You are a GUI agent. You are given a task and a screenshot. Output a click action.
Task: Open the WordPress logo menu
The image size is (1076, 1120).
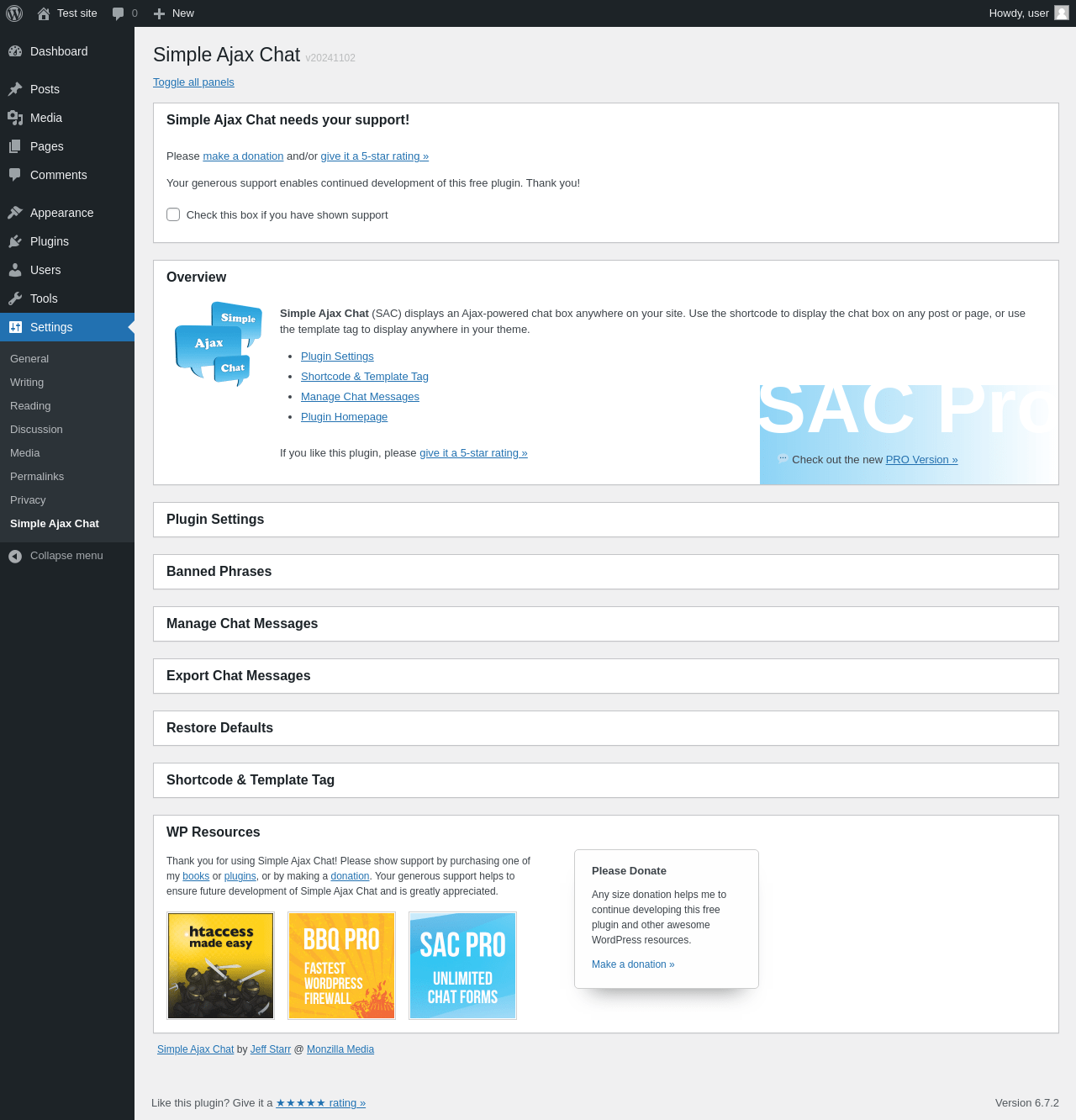point(14,13)
